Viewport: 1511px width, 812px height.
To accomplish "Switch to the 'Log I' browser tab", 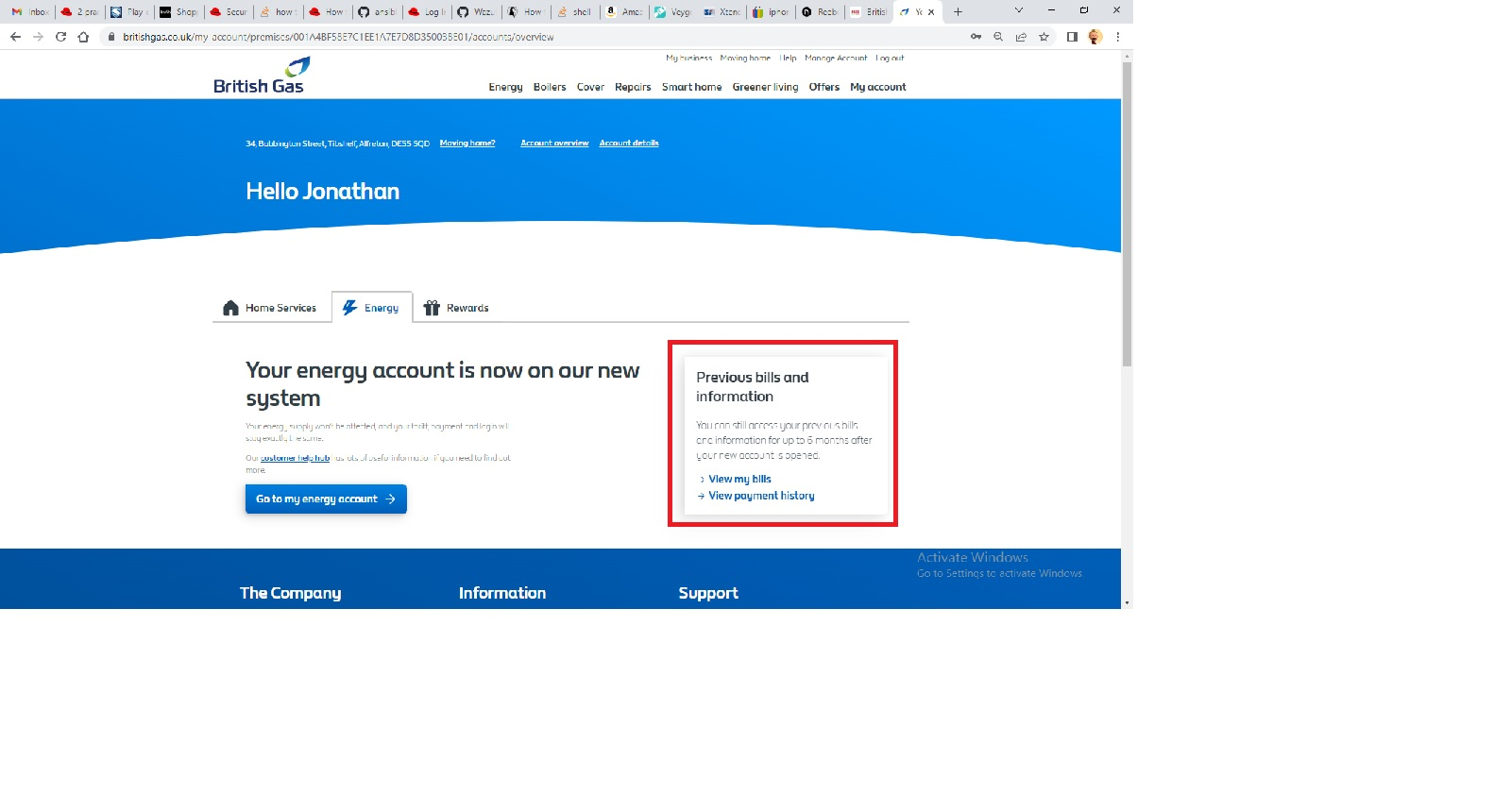I will click(x=427, y=12).
